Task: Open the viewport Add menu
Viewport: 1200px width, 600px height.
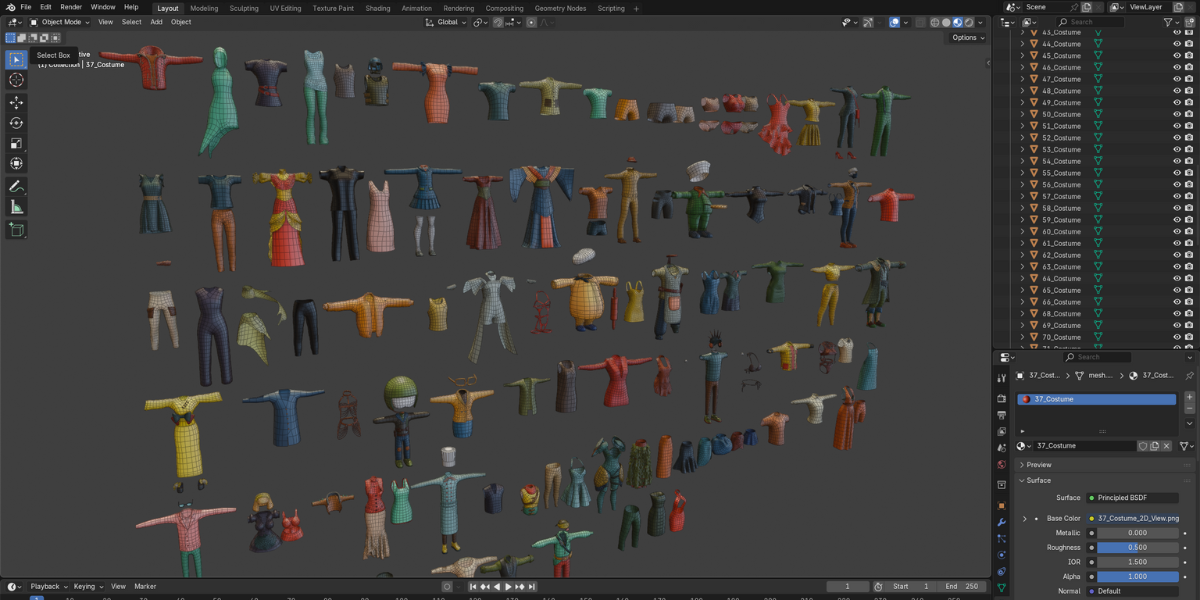Action: pyautogui.click(x=157, y=22)
